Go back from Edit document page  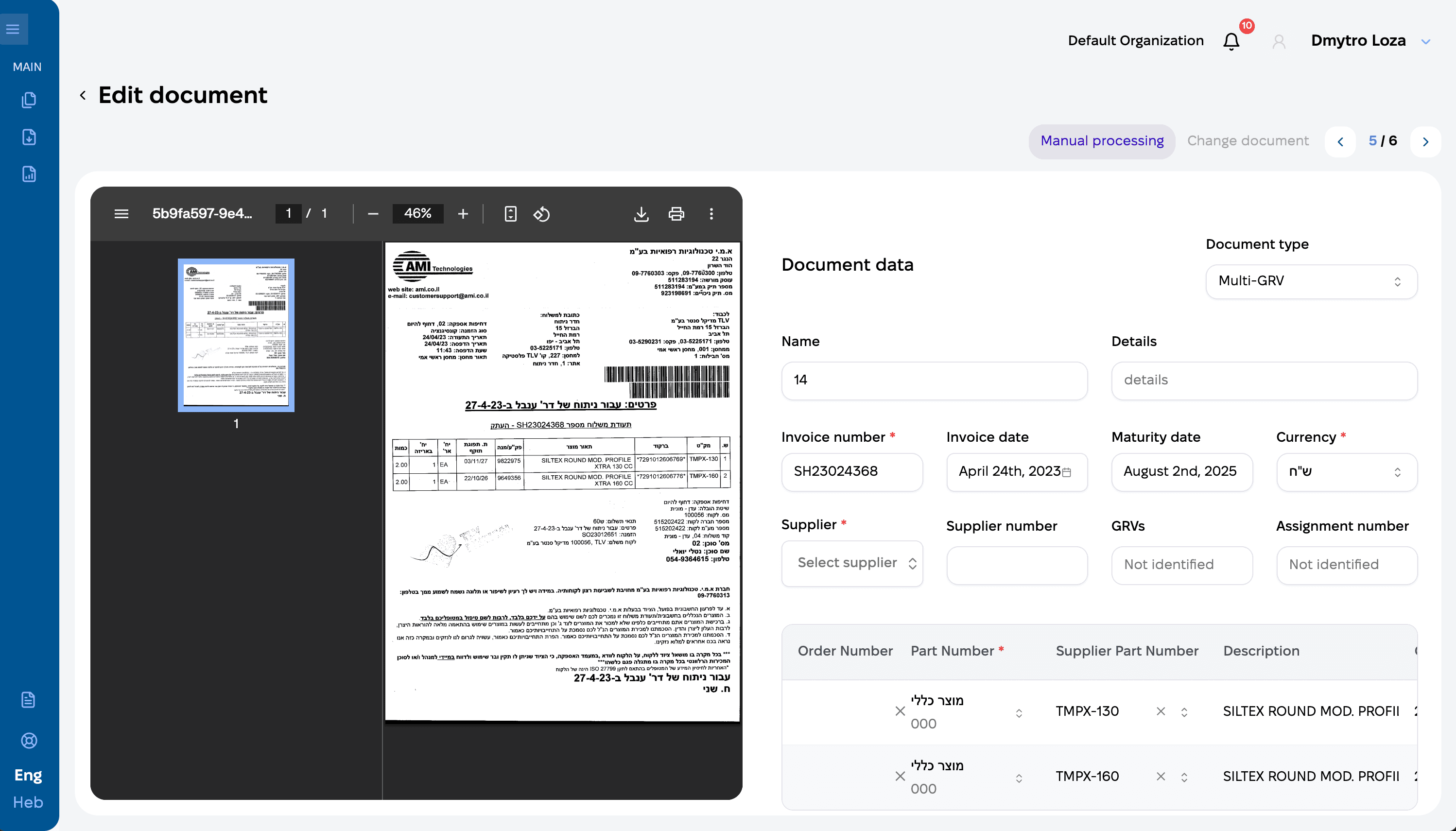pos(83,95)
